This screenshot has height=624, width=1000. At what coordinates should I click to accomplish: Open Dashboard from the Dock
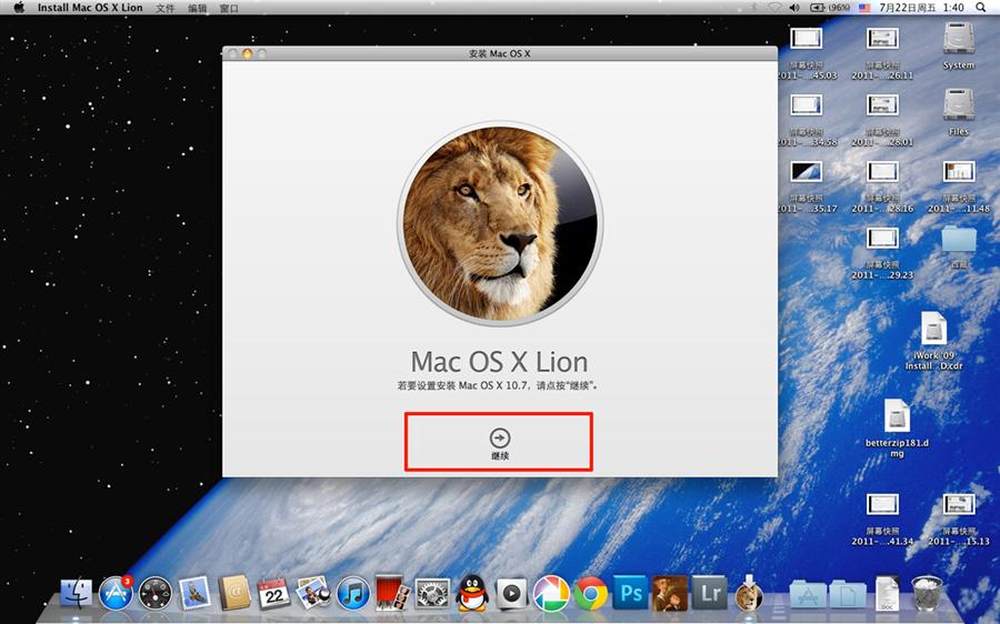point(155,593)
